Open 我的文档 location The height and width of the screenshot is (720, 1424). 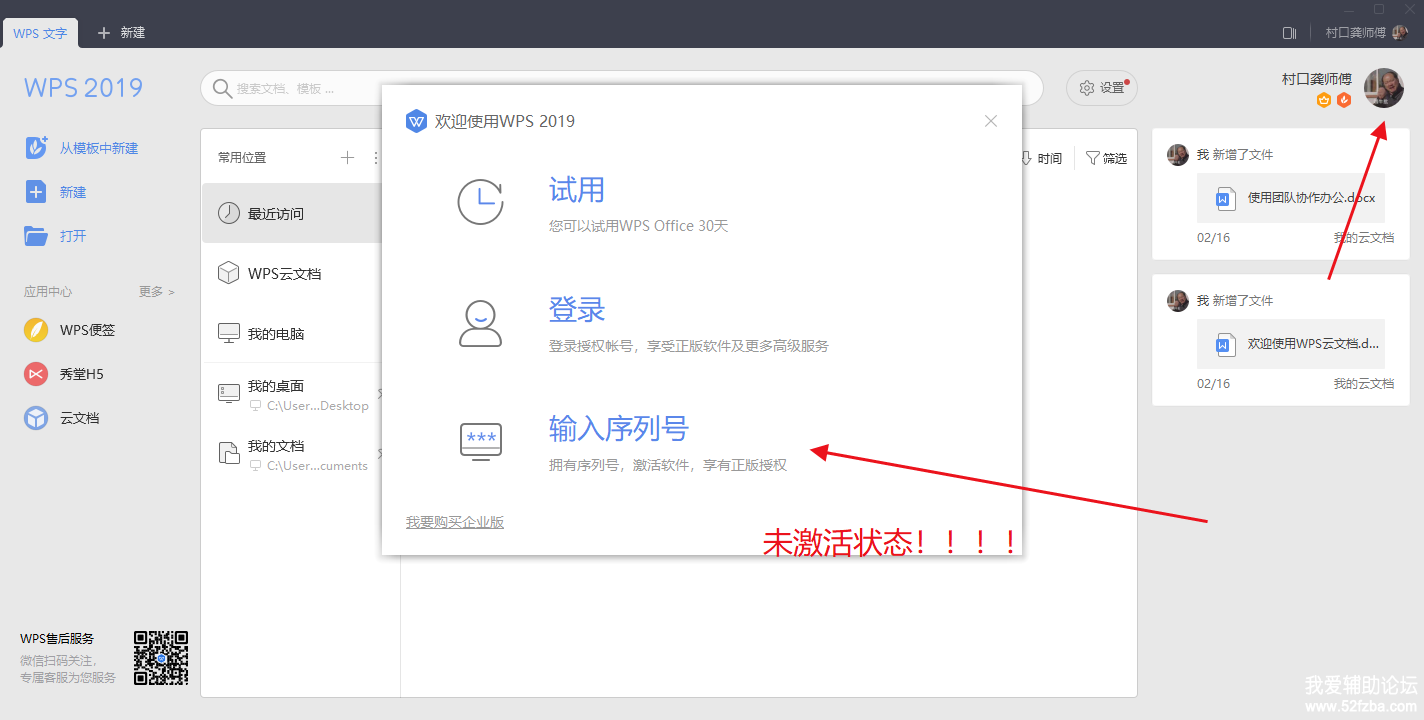[292, 455]
